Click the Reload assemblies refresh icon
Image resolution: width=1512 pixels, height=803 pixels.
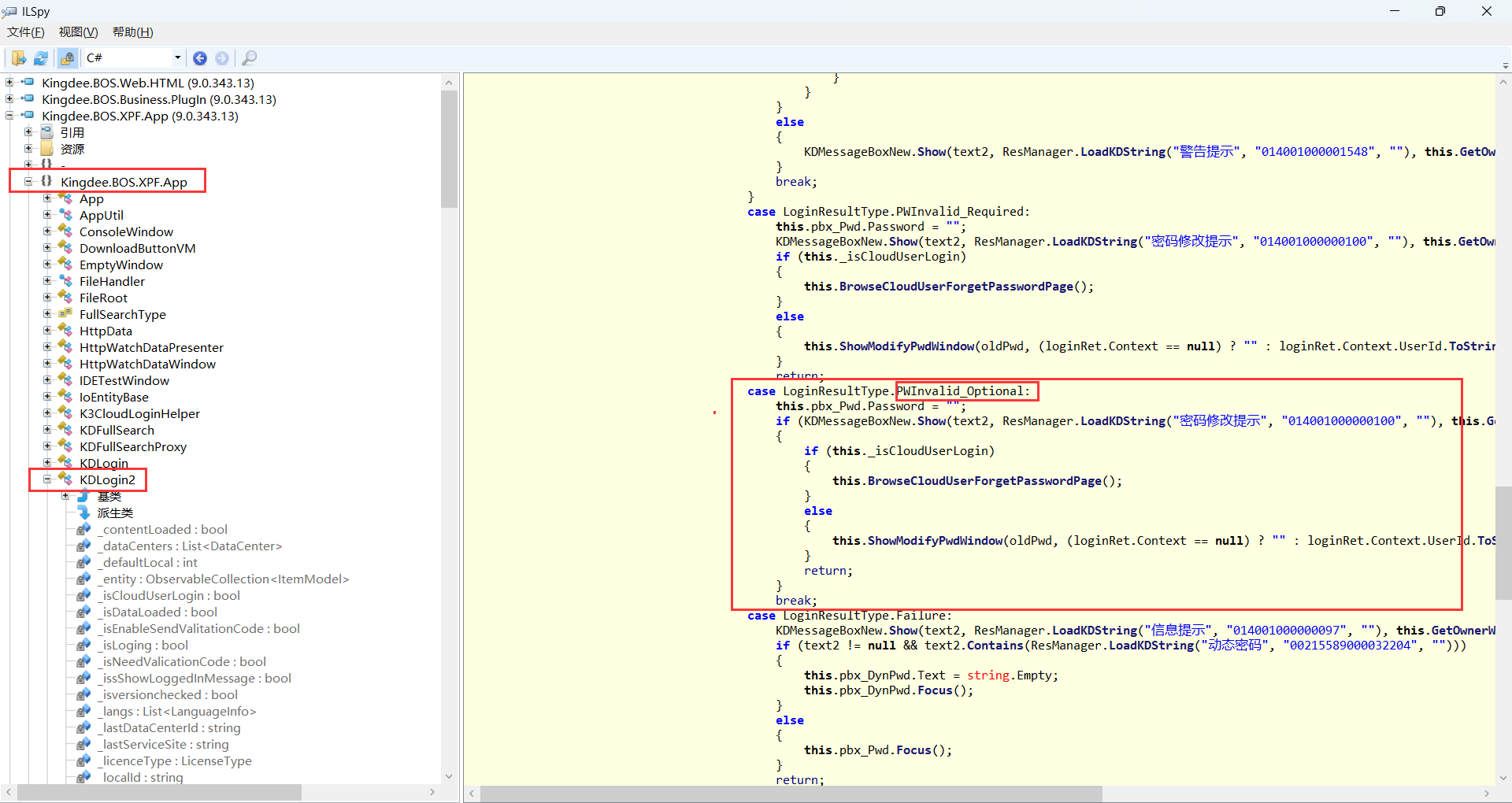pos(41,58)
